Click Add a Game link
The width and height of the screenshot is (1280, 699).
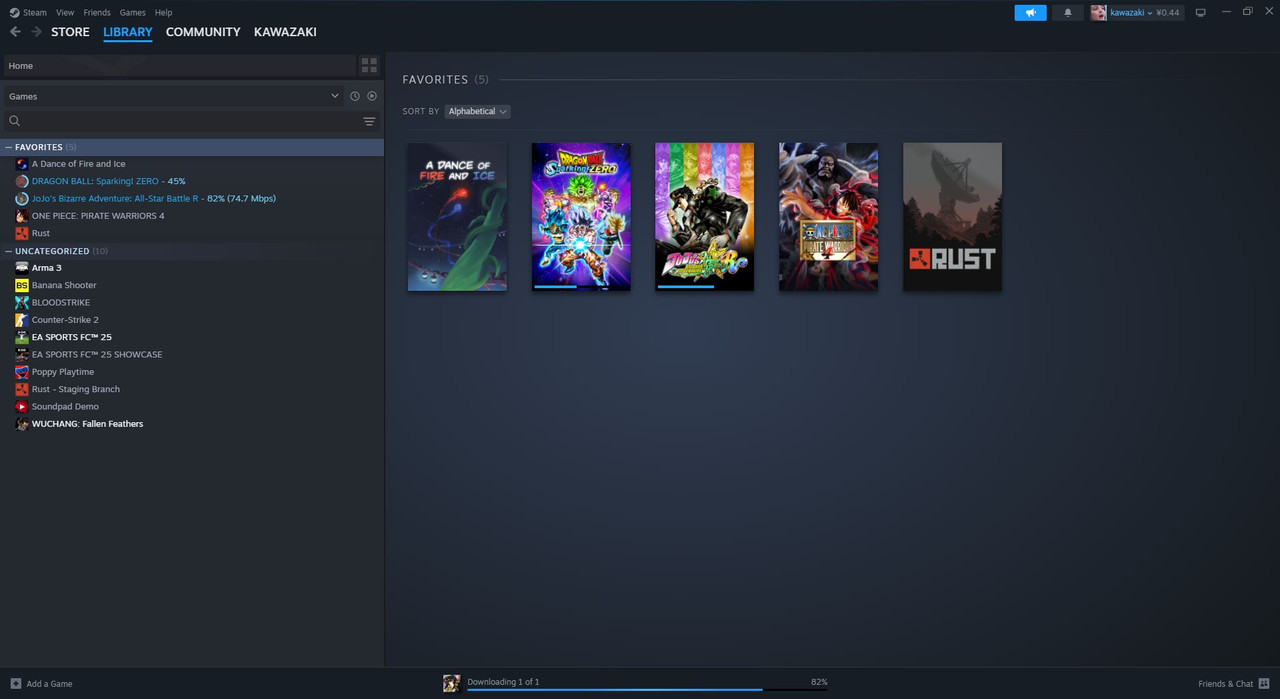(x=49, y=684)
